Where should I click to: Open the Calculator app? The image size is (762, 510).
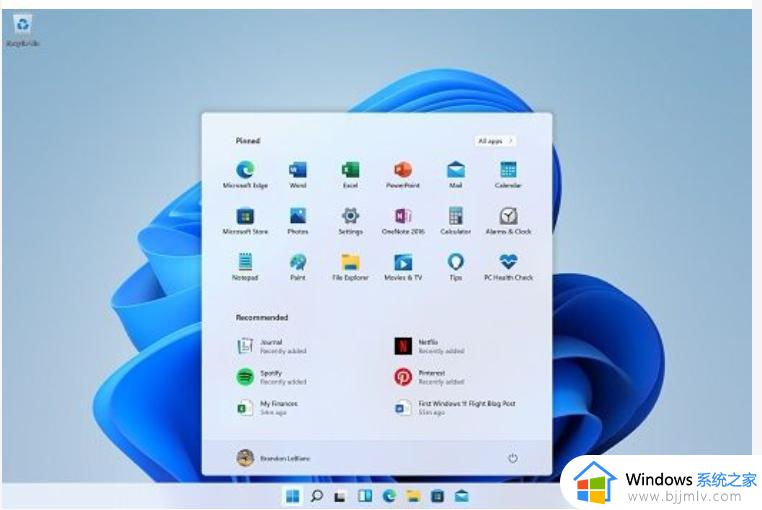point(455,221)
